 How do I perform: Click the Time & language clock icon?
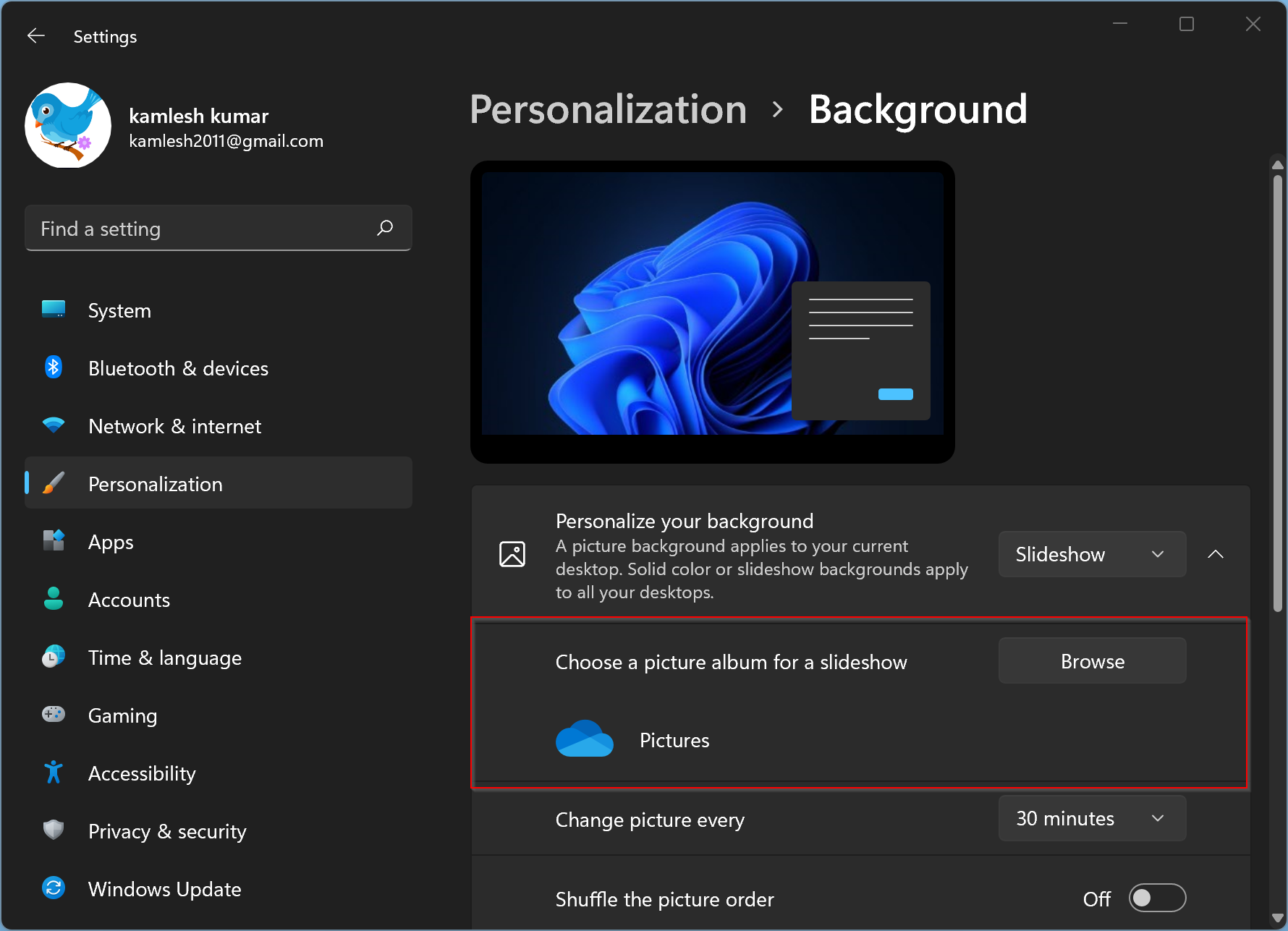click(54, 657)
